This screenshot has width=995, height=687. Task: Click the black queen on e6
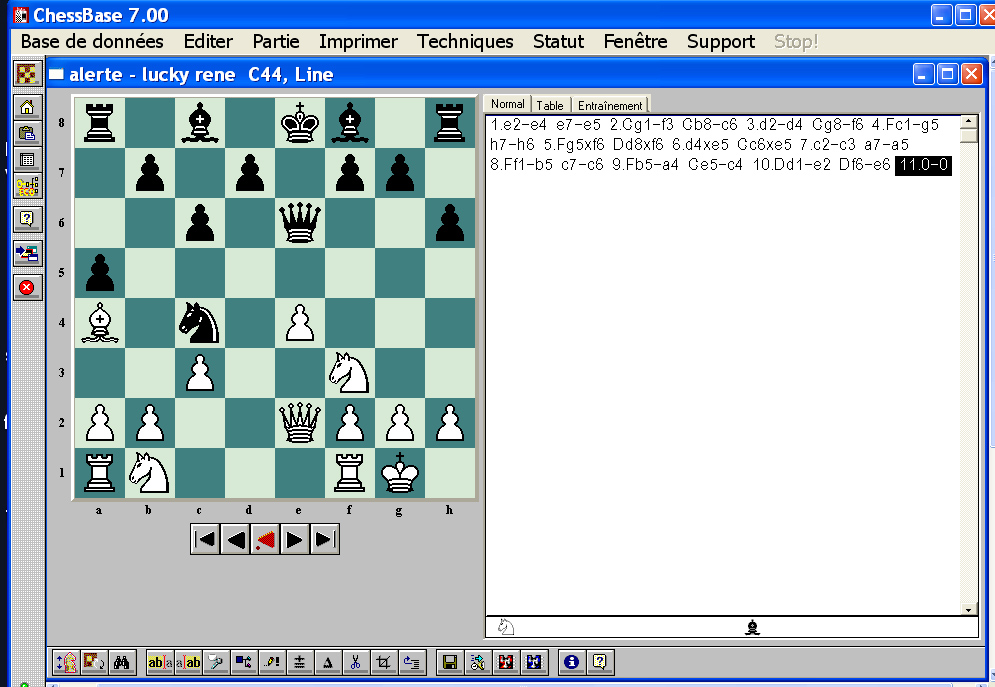coord(300,223)
